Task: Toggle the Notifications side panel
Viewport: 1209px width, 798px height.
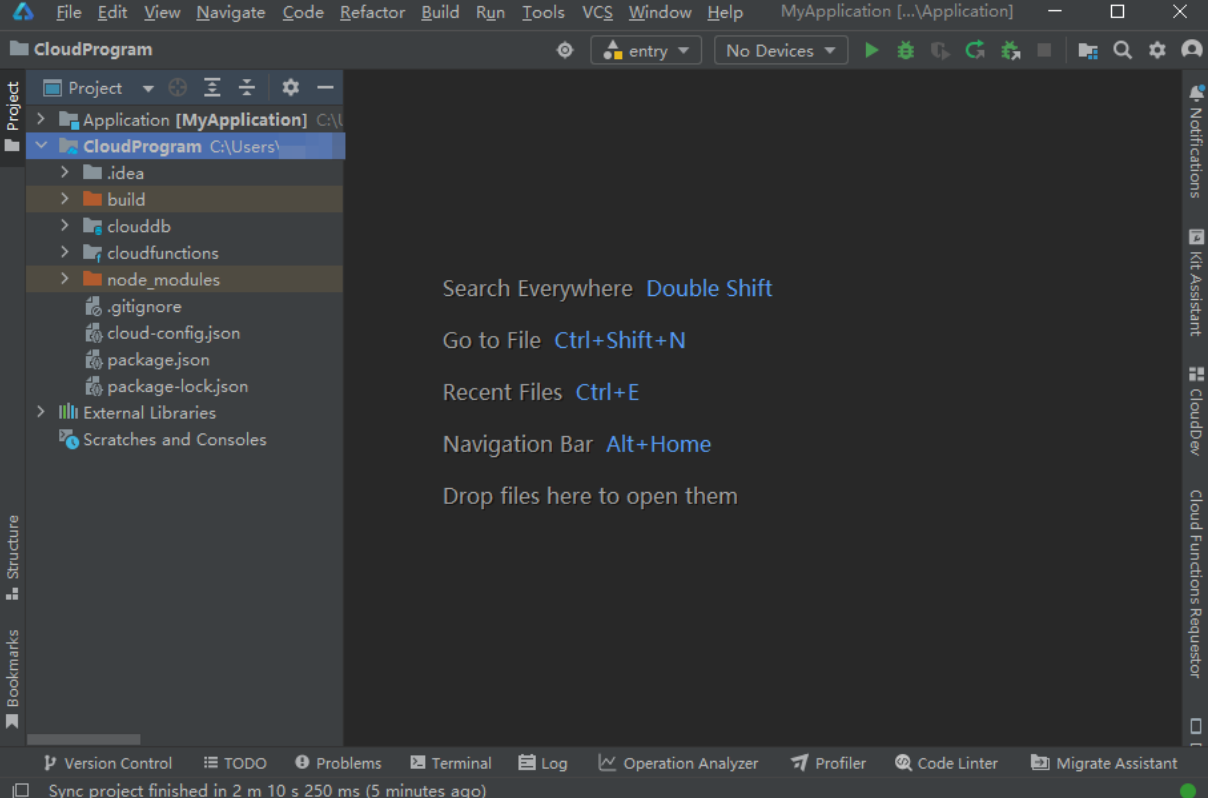Action: click(1196, 140)
